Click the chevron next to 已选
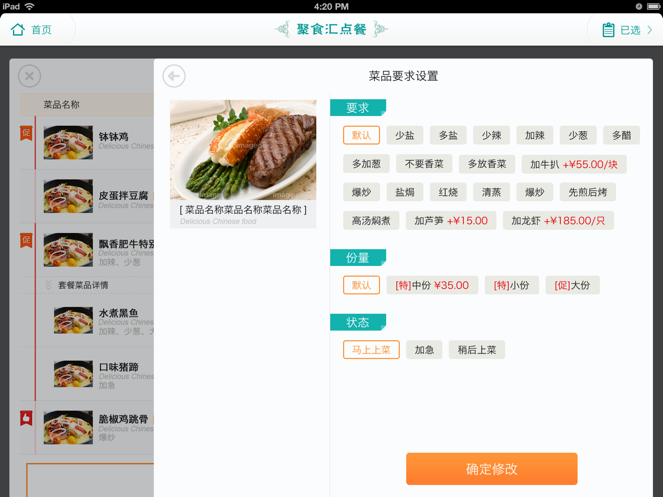 pyautogui.click(x=650, y=30)
